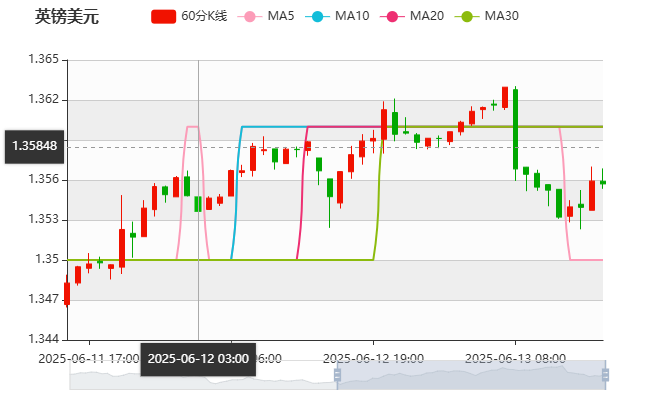The image size is (670, 400).
Task: Click the red 60分K线 legend swatch
Action: point(164,16)
